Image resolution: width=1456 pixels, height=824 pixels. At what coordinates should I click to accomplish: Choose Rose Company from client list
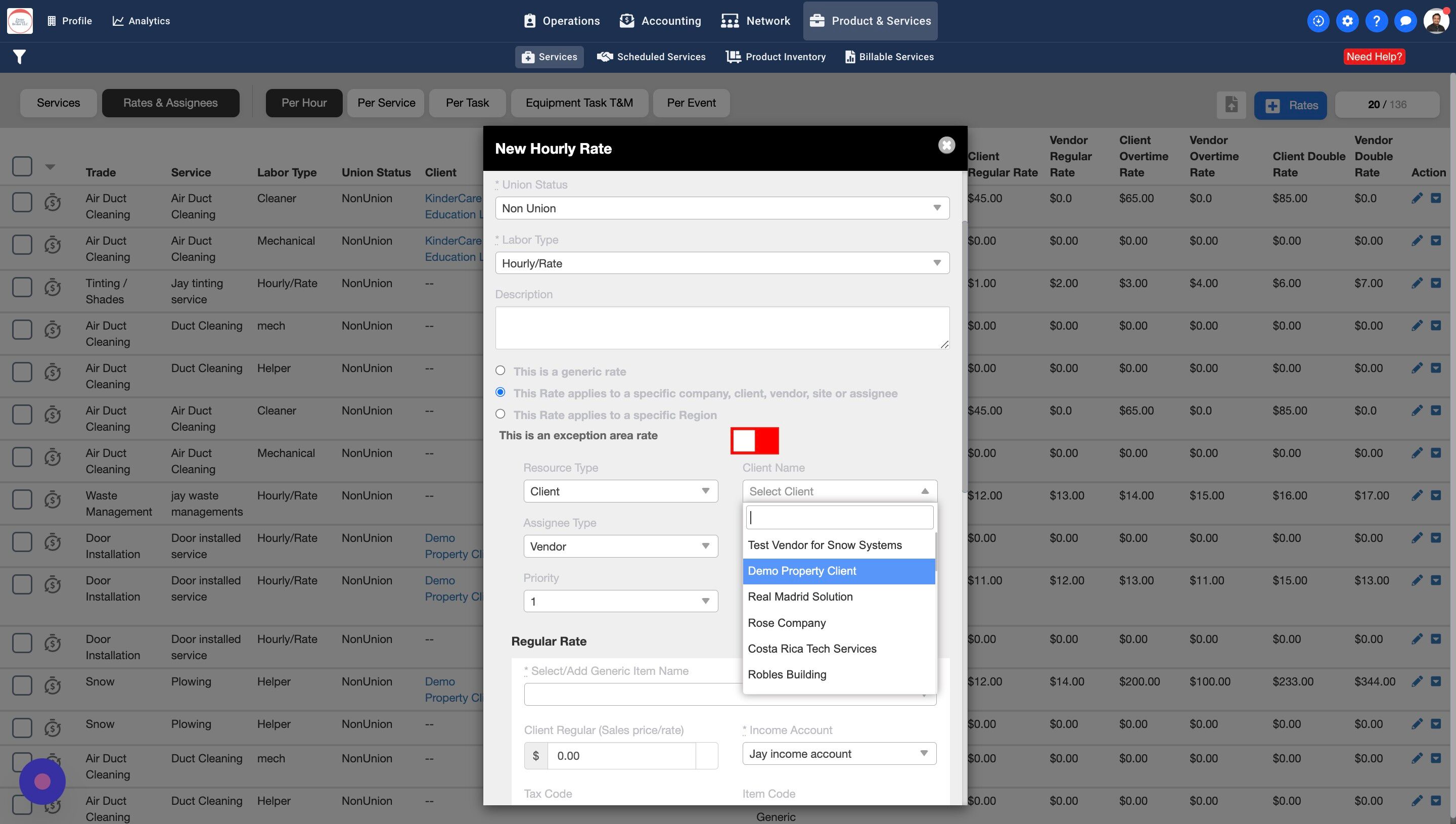tap(787, 622)
